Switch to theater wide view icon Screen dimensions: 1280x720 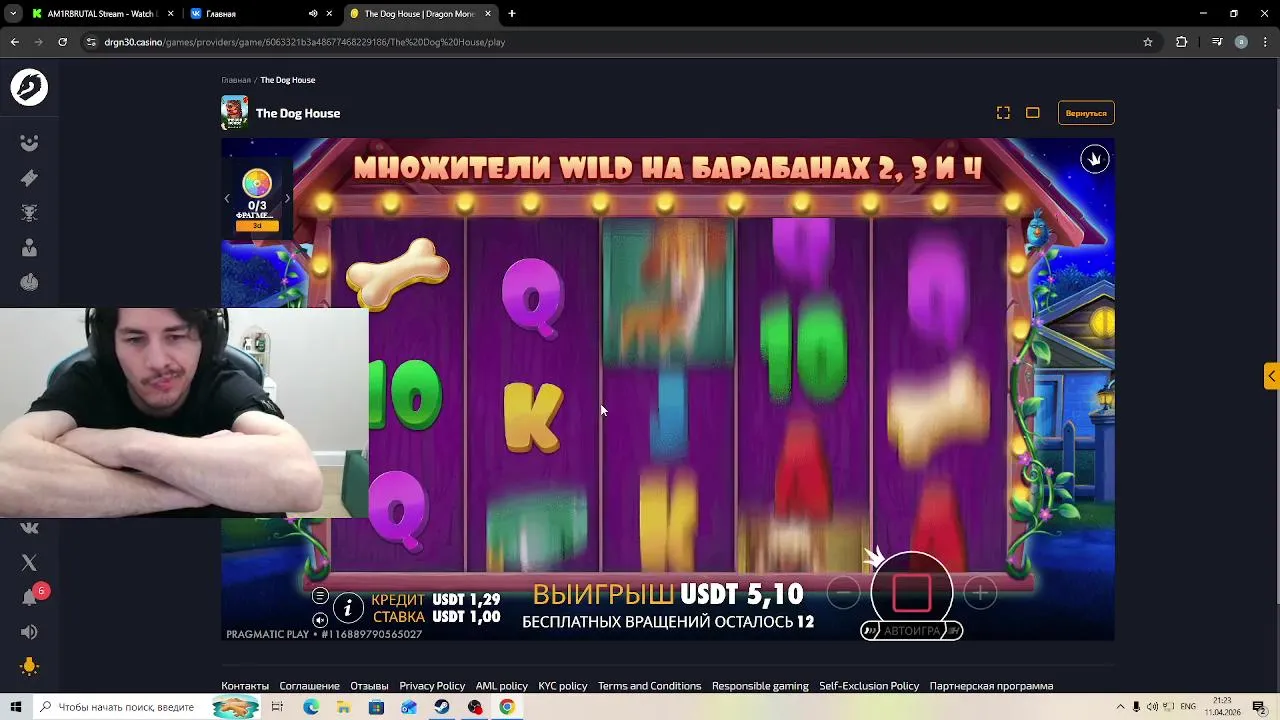click(x=1033, y=113)
